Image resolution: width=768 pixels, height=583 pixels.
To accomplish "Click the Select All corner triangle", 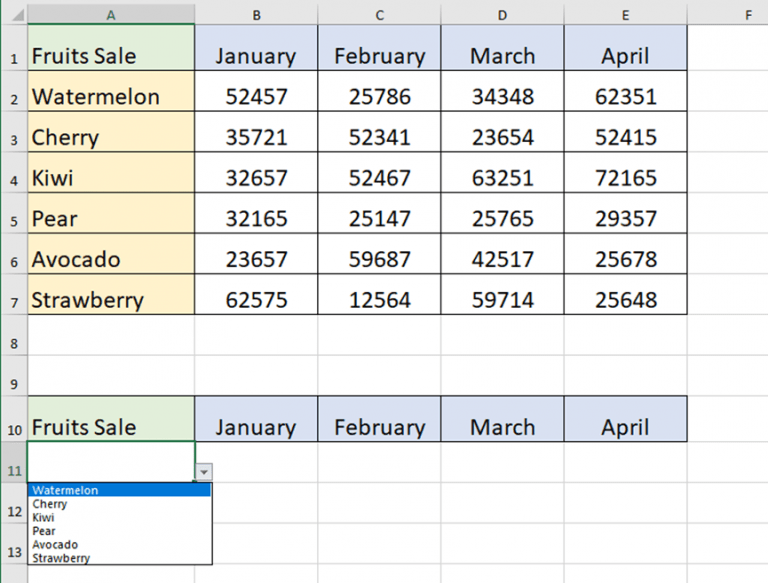I will tap(18, 15).
